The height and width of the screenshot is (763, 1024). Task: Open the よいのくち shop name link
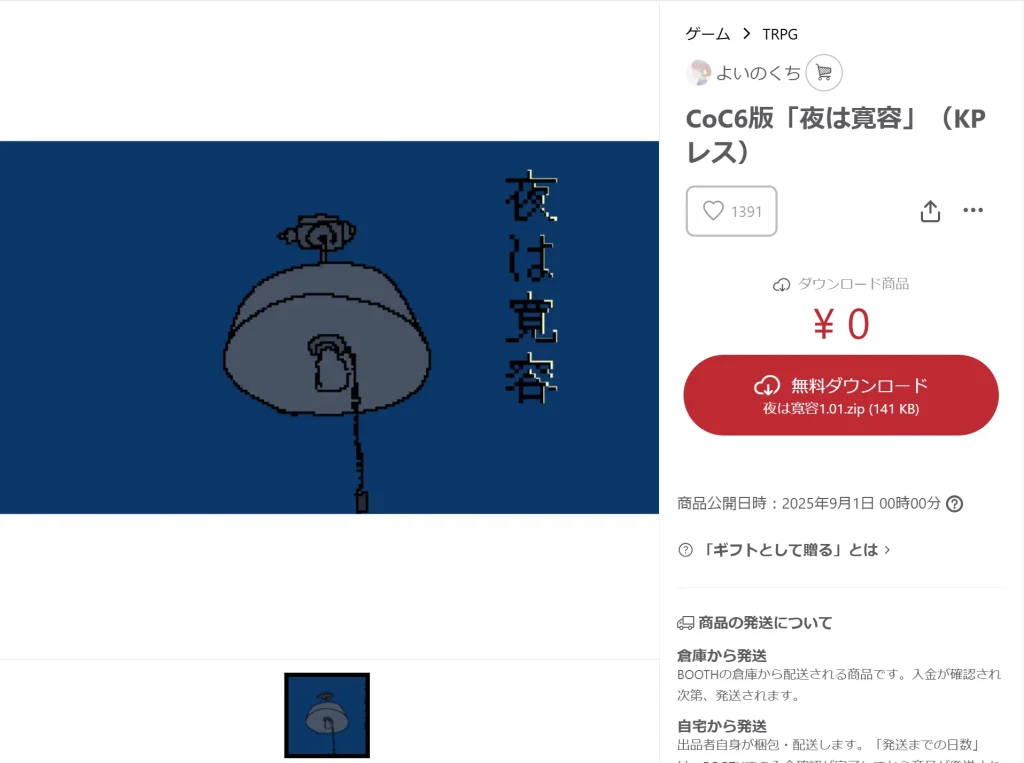758,73
